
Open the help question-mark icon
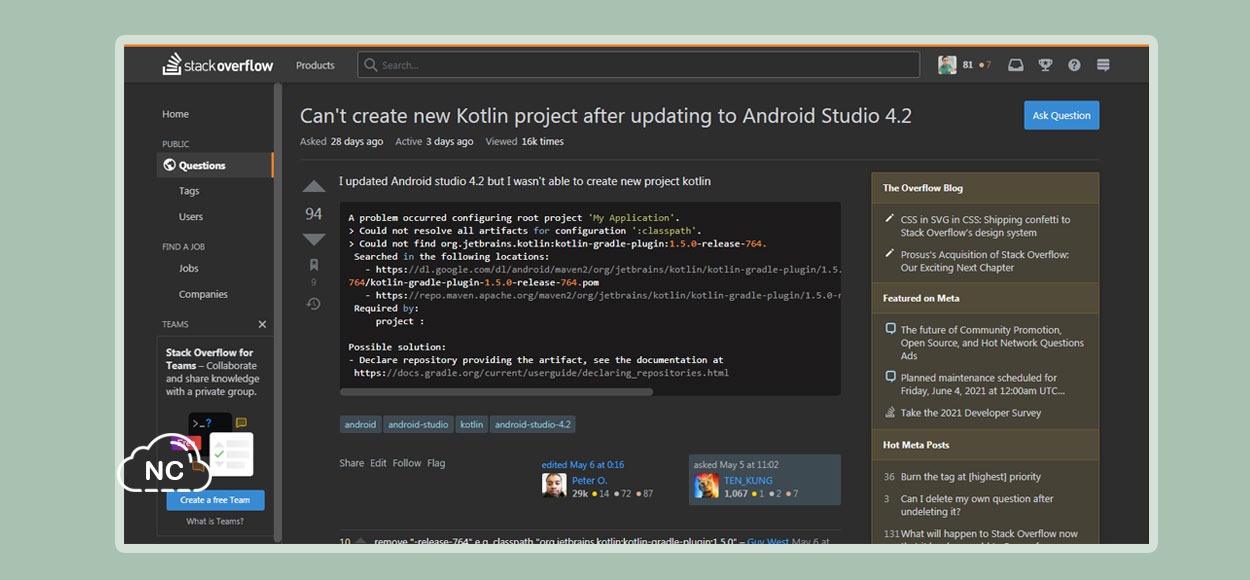(1074, 65)
